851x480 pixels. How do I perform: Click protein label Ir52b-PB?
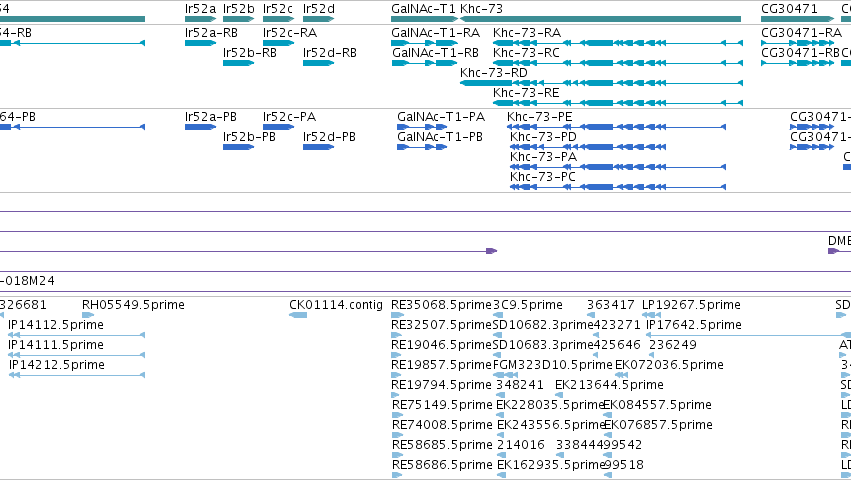coord(249,137)
